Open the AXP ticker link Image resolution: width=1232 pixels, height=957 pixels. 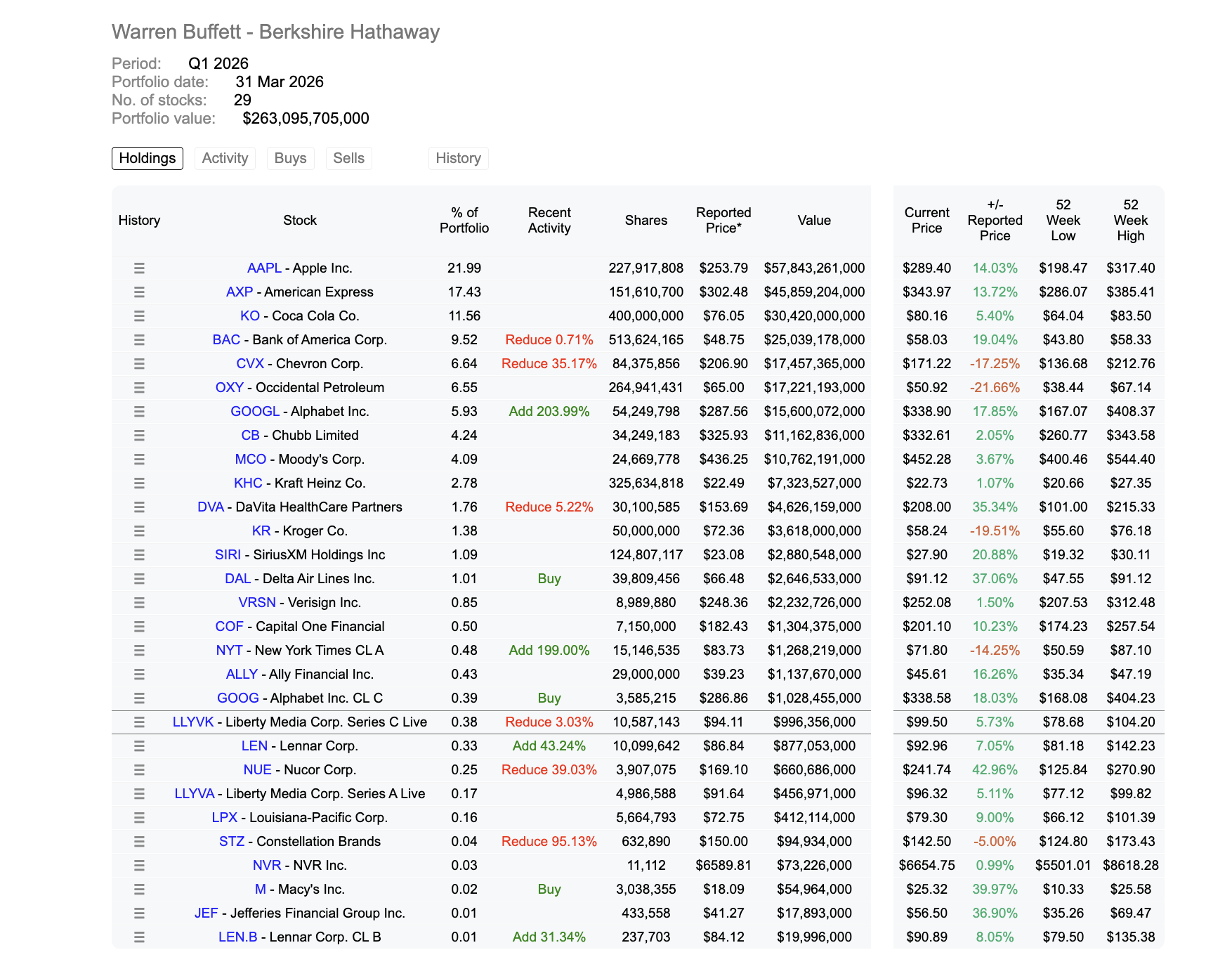[240, 292]
